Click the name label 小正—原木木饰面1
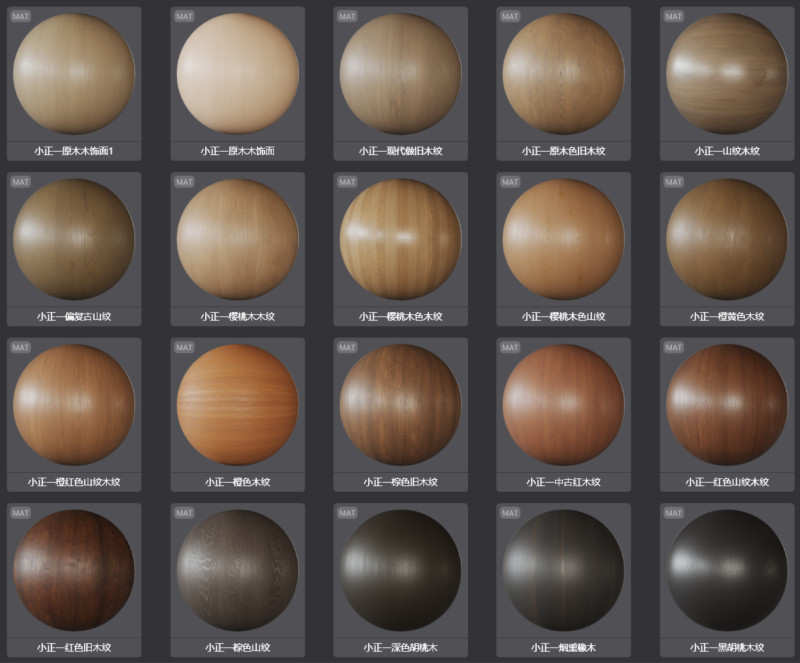Image resolution: width=800 pixels, height=663 pixels. pos(74,151)
